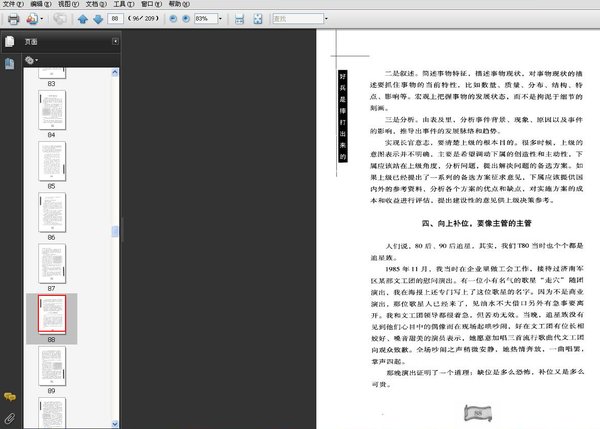600x429 pixels.
Task: Select page 86 thumbnail
Action: click(52, 212)
